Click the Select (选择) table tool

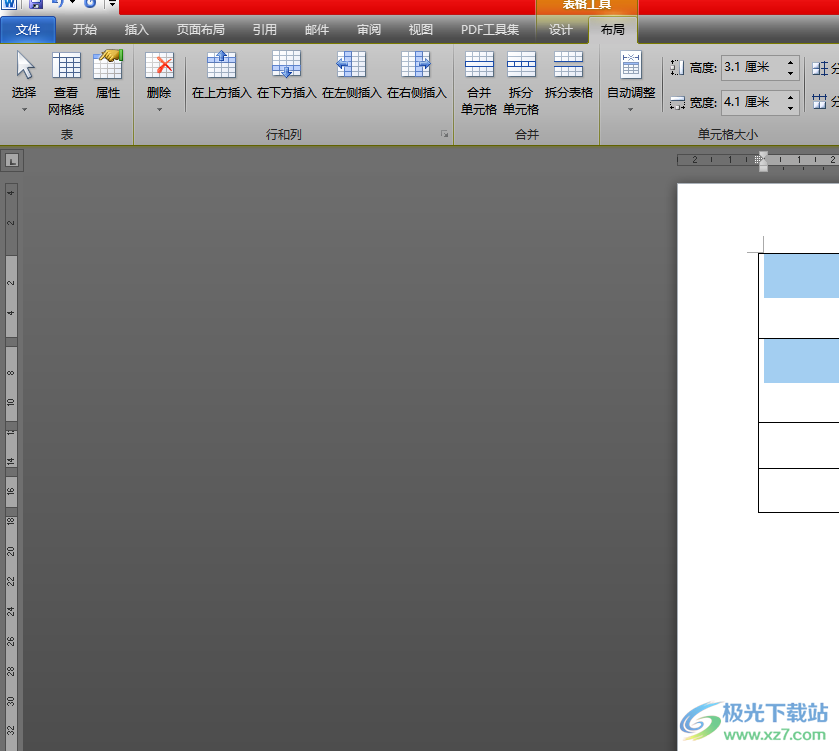[24, 81]
